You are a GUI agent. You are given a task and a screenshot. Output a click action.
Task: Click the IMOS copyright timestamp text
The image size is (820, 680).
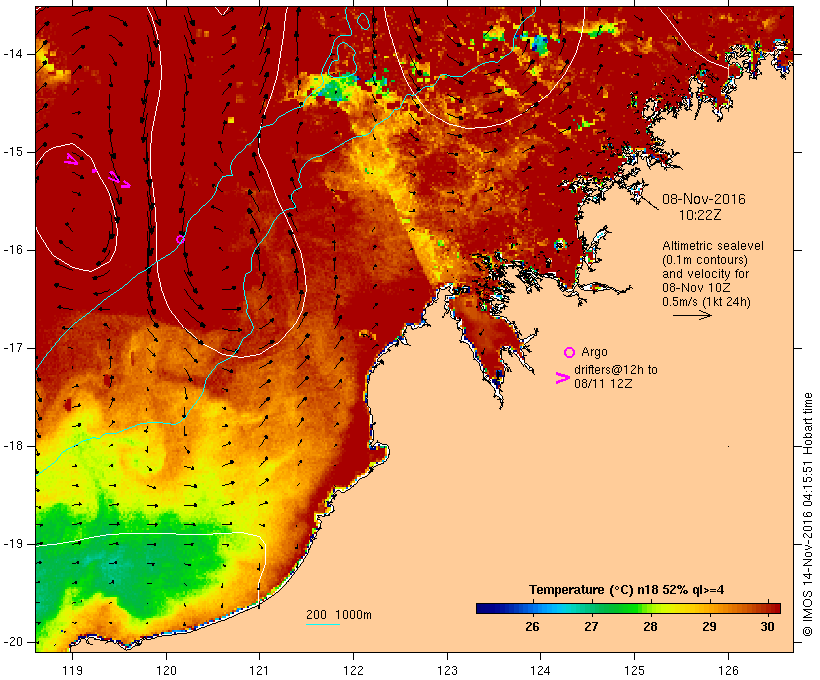(x=807, y=514)
